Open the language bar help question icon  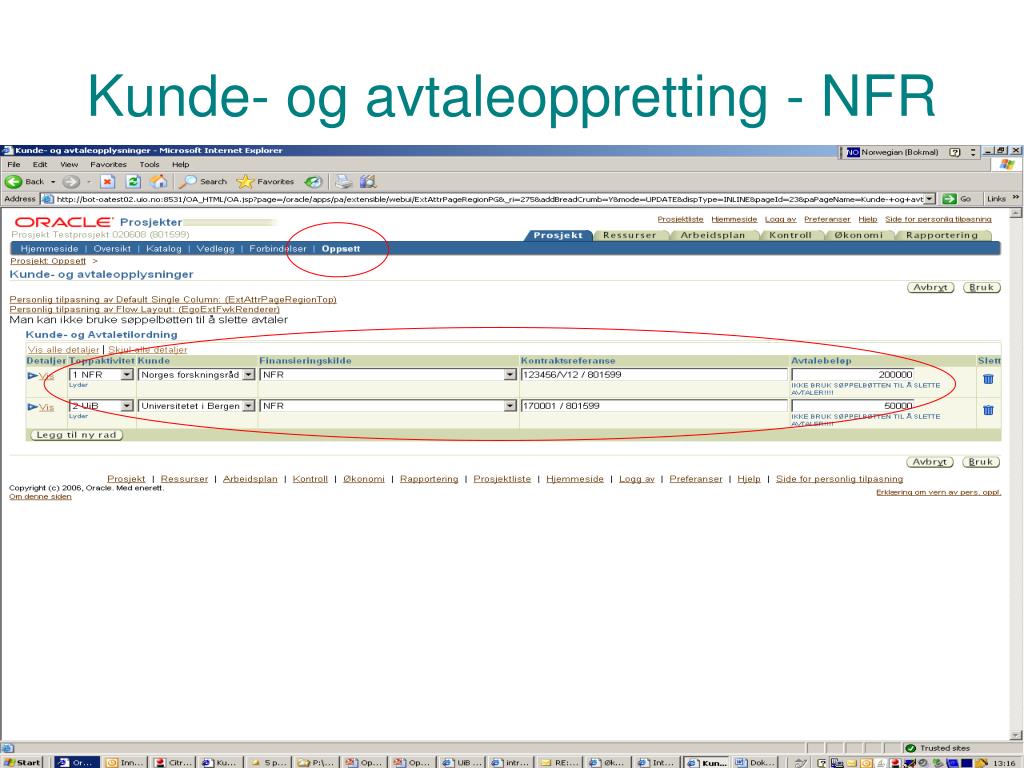pos(955,152)
